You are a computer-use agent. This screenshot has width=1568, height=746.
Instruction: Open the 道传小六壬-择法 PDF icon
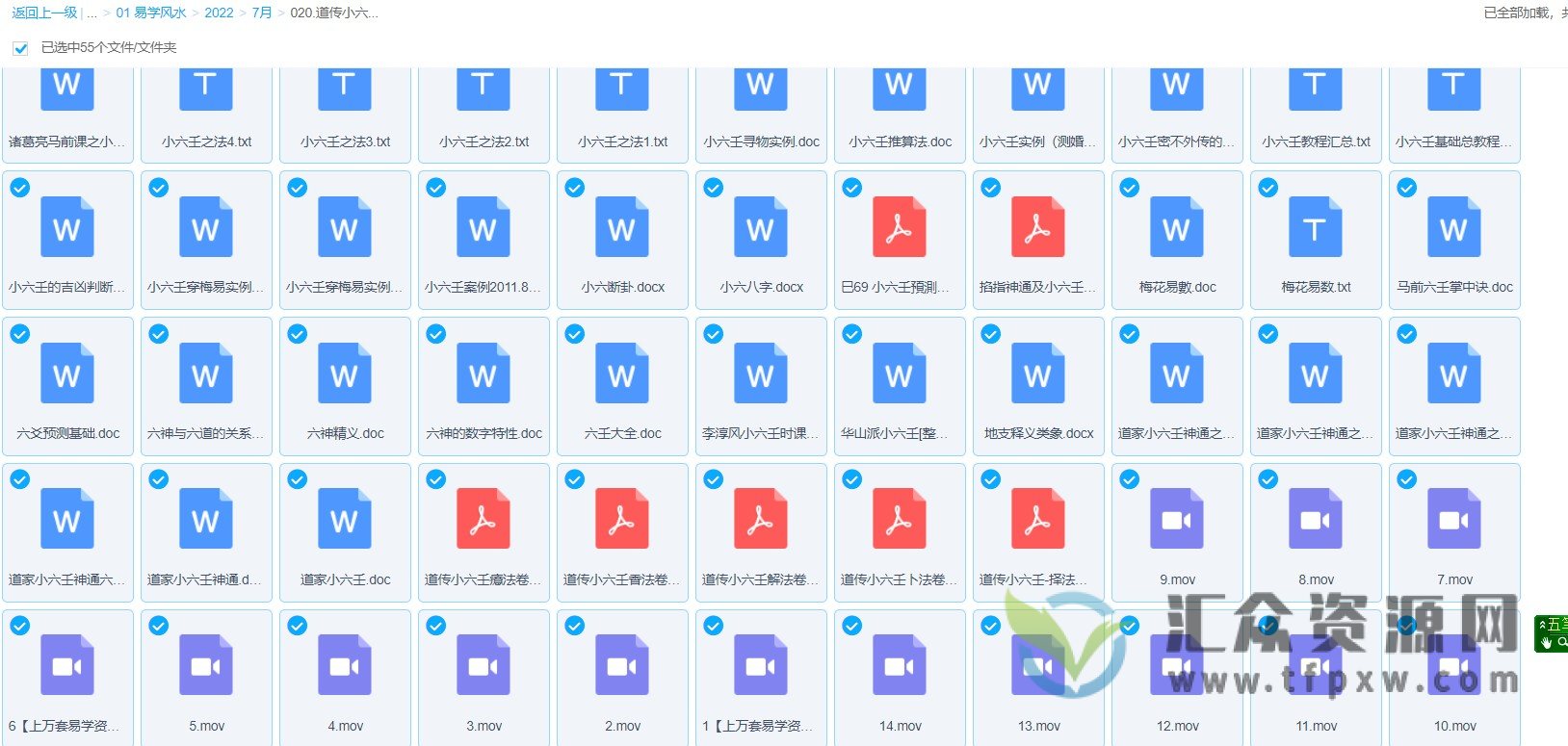click(1037, 521)
